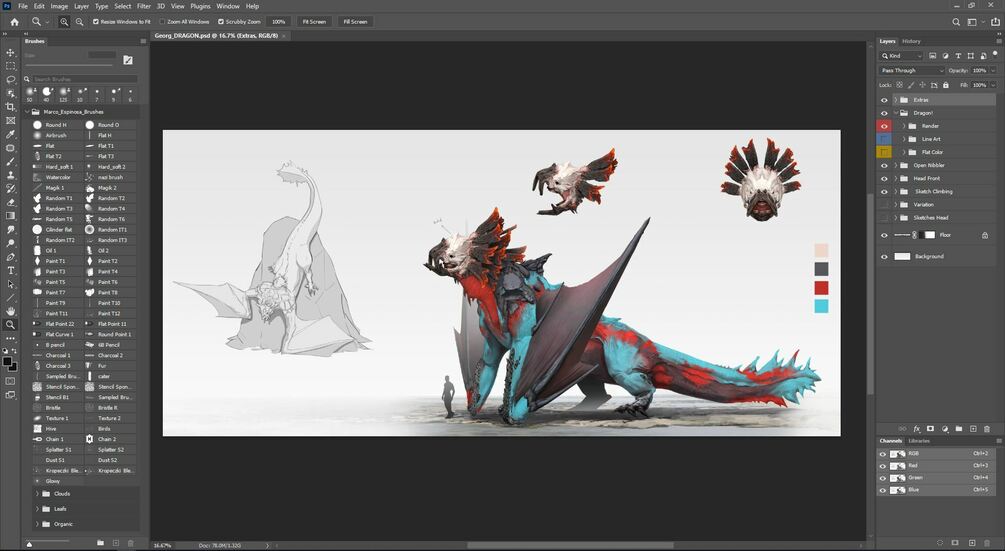Expand the Clouds brush folder

(37, 494)
